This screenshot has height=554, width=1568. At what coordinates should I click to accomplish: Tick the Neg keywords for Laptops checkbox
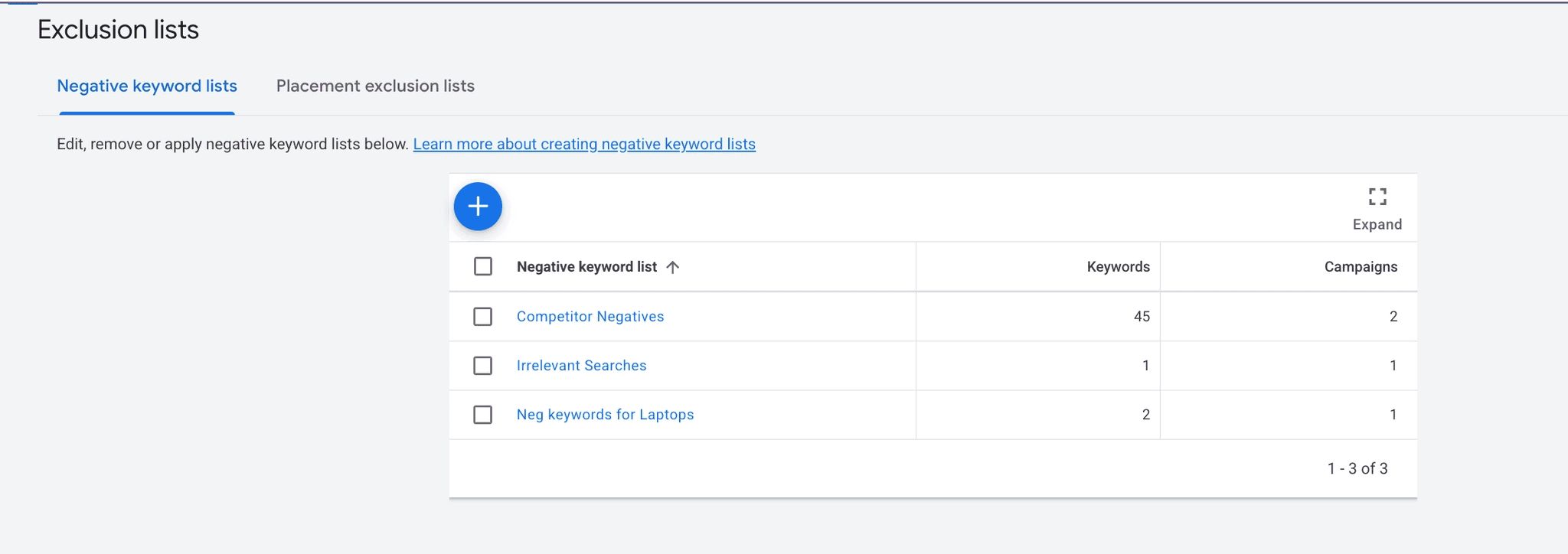point(483,415)
